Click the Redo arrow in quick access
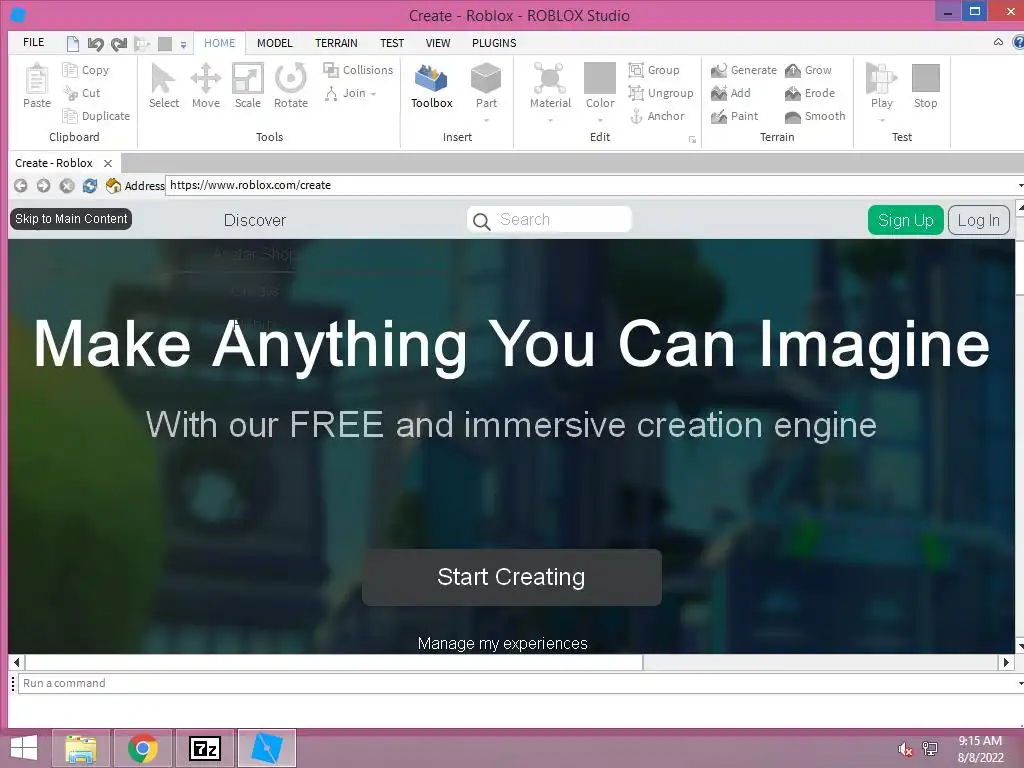Image resolution: width=1024 pixels, height=768 pixels. pyautogui.click(x=119, y=44)
